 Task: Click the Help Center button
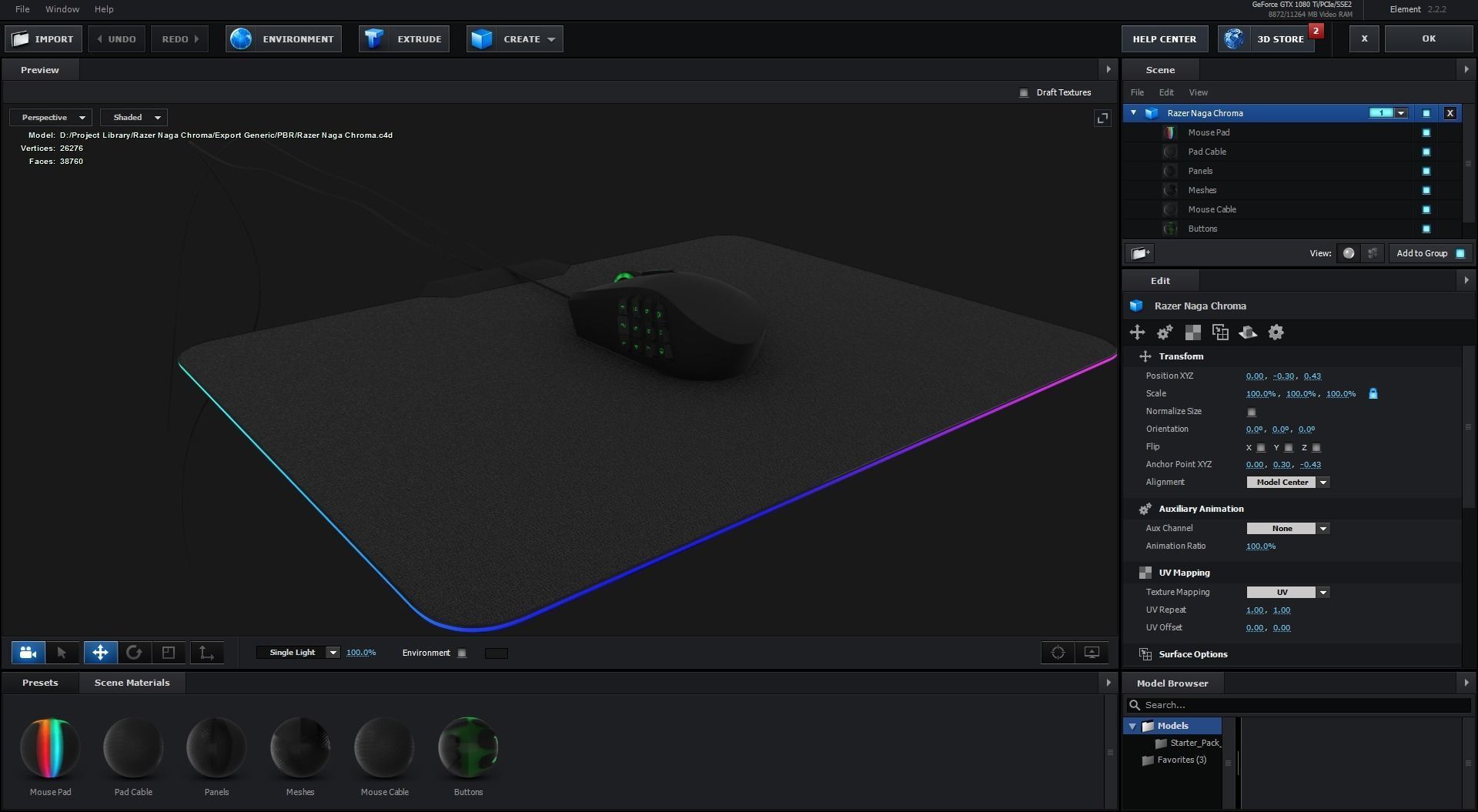pyautogui.click(x=1165, y=39)
